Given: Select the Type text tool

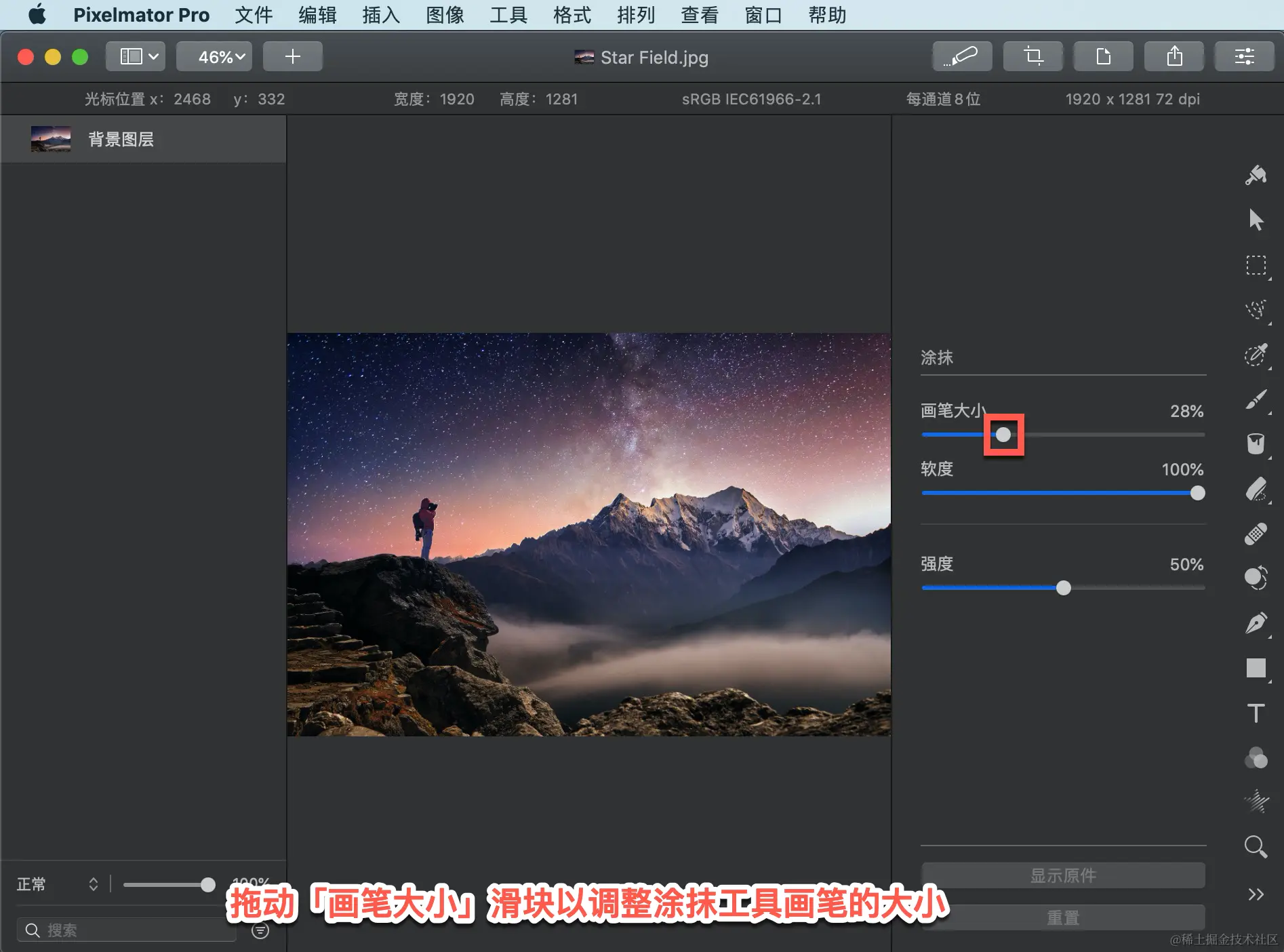Looking at the screenshot, I should (x=1256, y=713).
